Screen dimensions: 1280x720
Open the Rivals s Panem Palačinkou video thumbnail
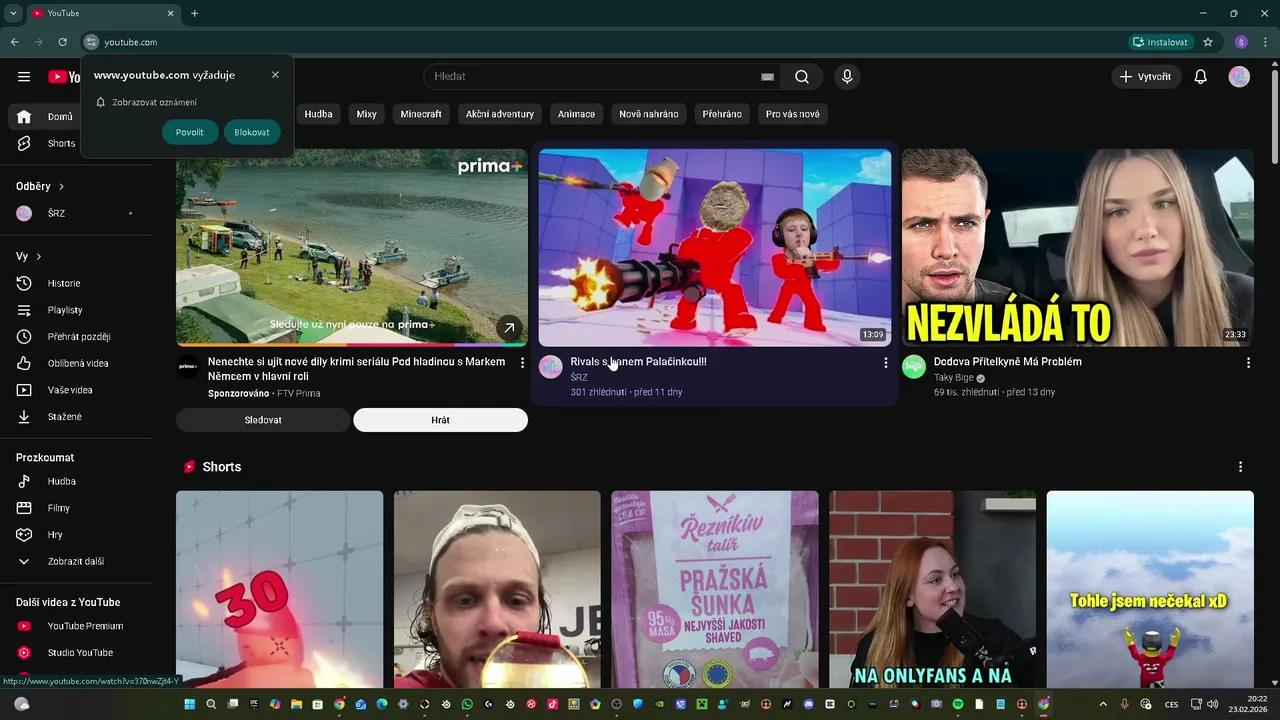(715, 248)
